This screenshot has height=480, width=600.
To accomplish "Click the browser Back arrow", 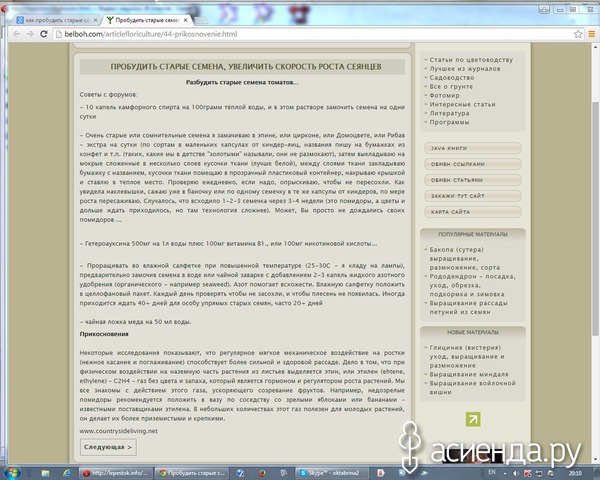I will click(16, 34).
